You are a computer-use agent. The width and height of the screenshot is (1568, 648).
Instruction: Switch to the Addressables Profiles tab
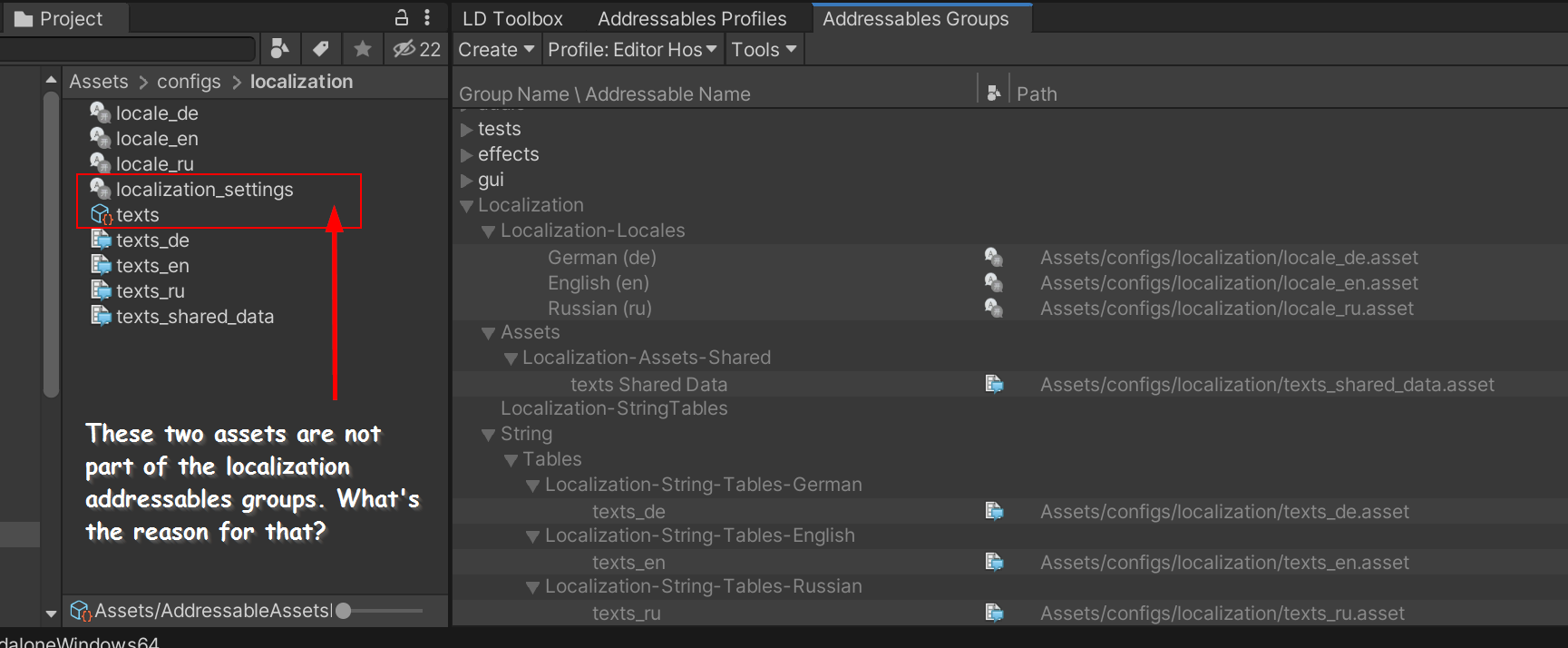point(691,19)
